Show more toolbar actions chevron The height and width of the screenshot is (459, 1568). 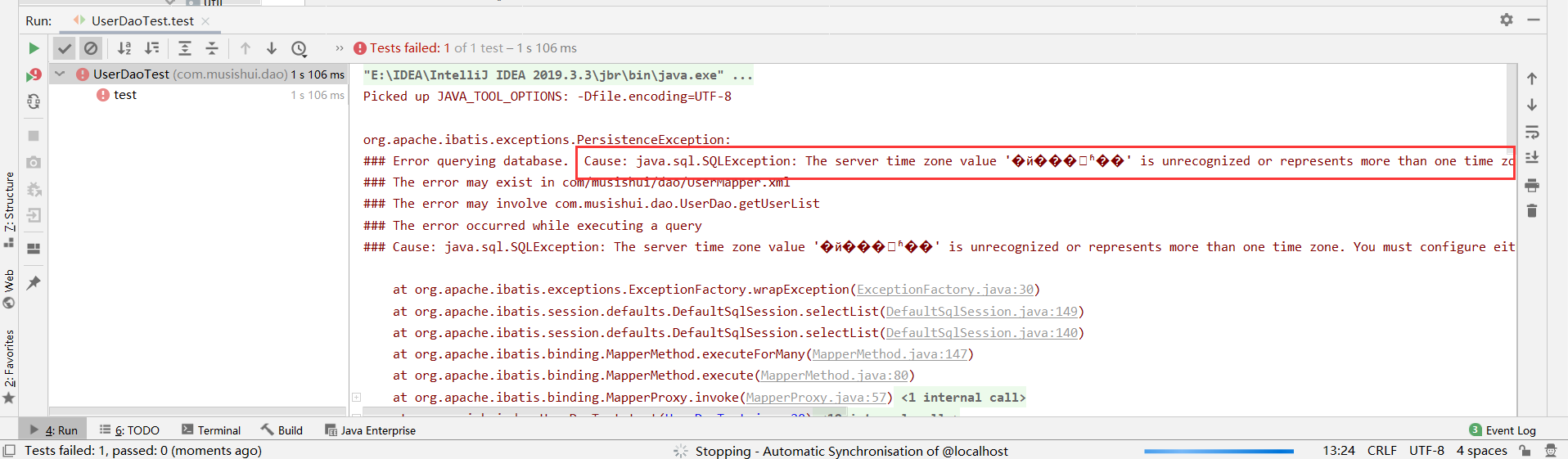coord(340,48)
